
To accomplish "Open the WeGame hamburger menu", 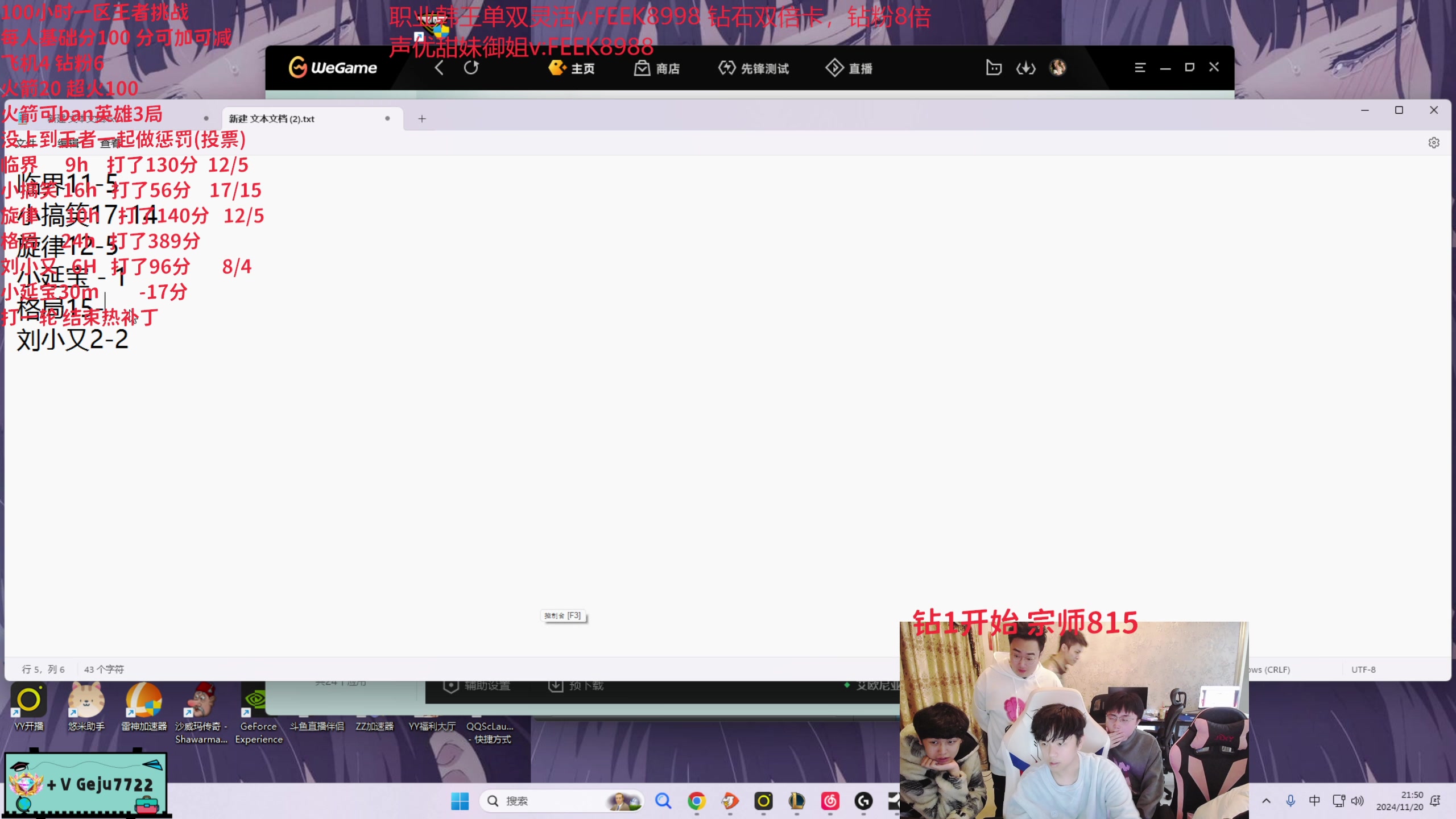I will pyautogui.click(x=1140, y=68).
